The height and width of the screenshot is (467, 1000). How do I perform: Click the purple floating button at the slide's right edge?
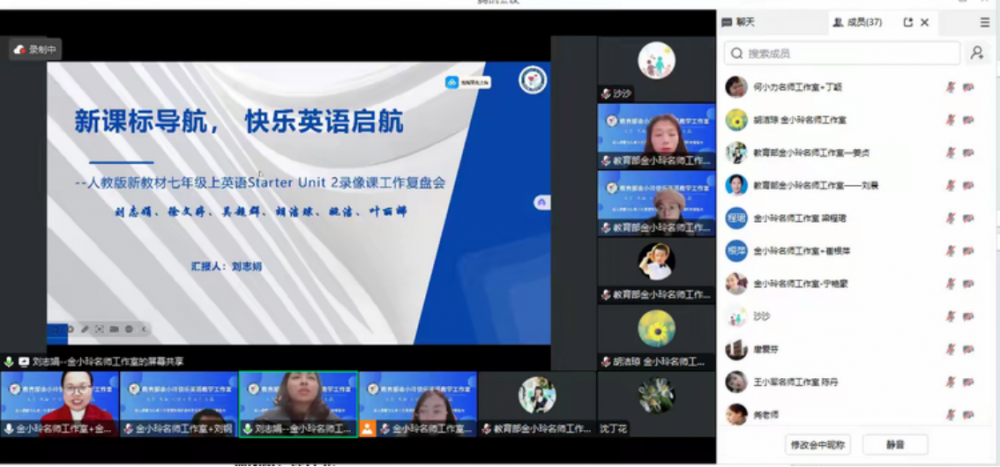click(x=541, y=202)
